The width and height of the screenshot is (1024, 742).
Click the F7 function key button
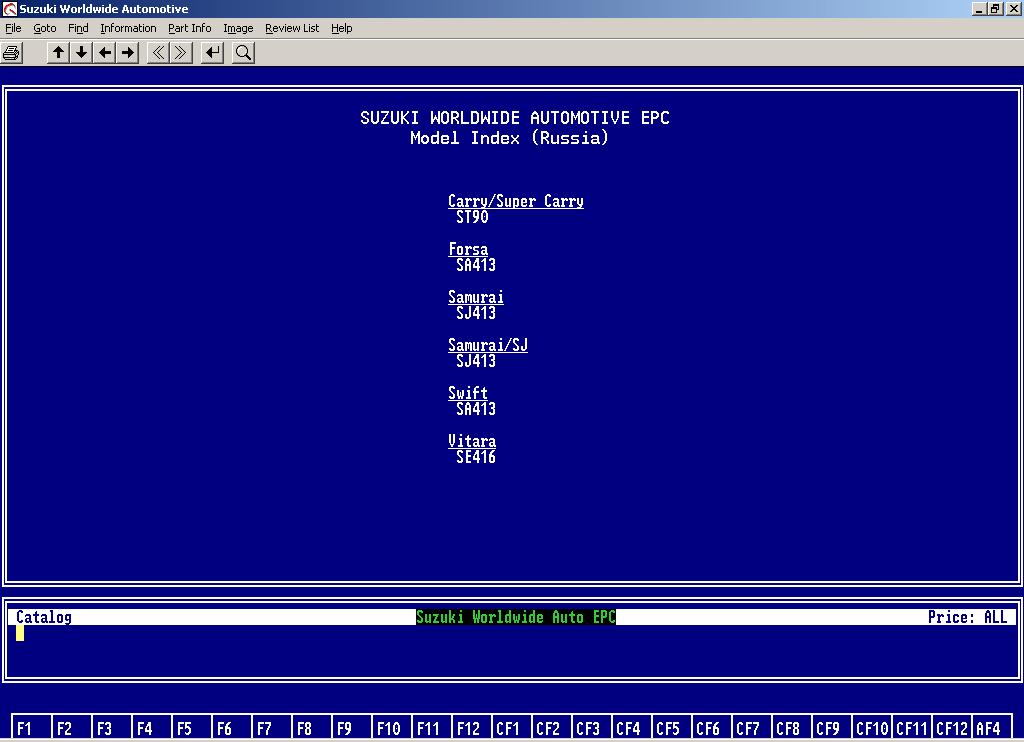(x=271, y=728)
